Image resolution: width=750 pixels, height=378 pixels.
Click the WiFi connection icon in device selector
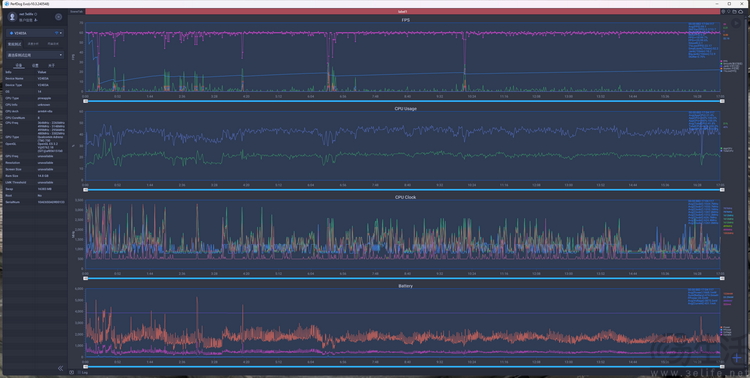coord(56,33)
